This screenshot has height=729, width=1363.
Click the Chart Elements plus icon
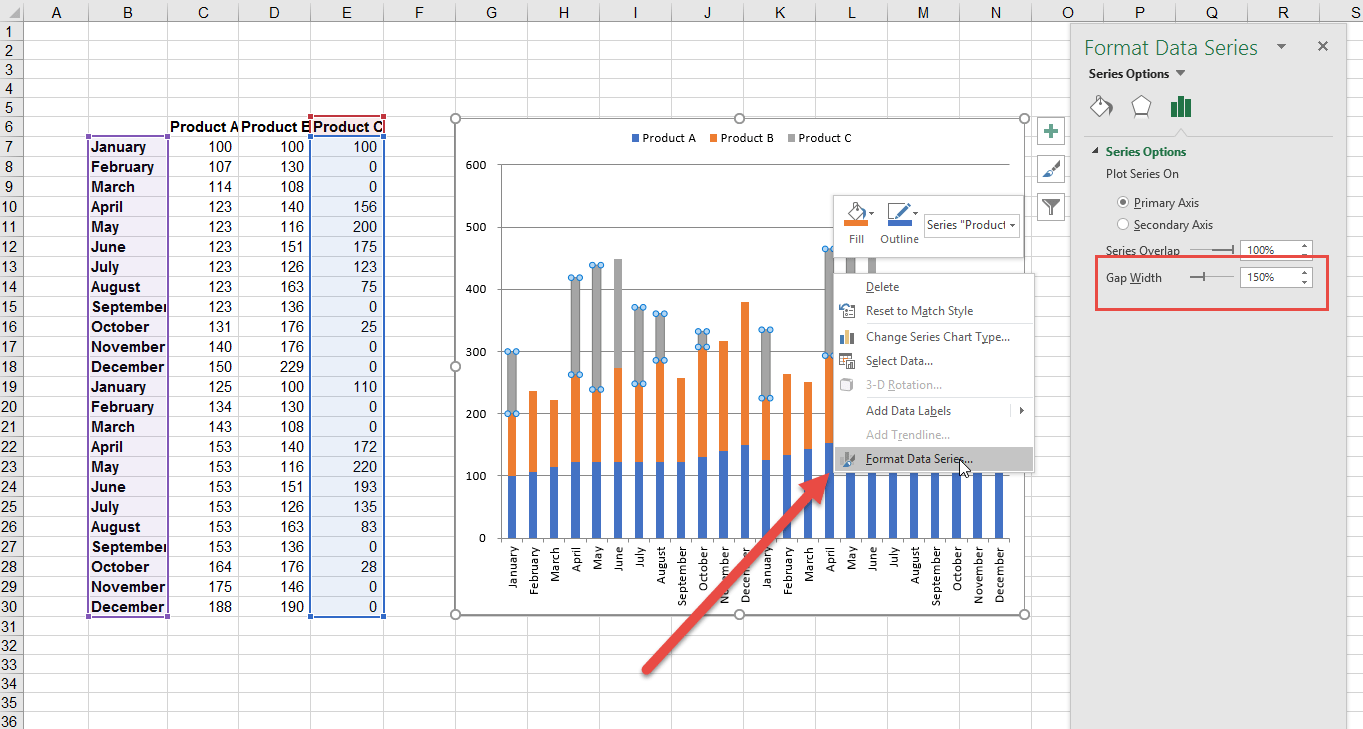pyautogui.click(x=1050, y=130)
